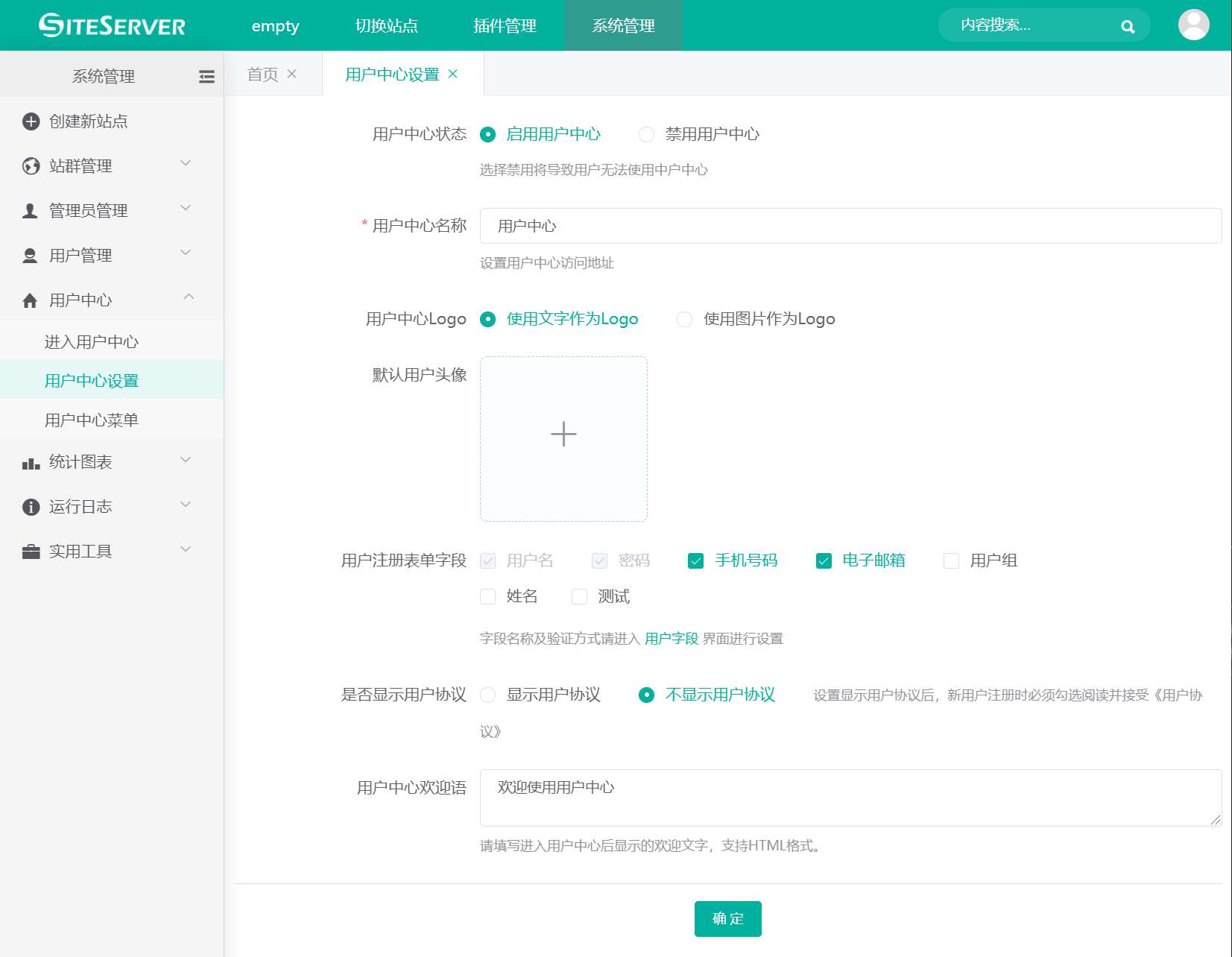Click the briefcase icon for 实用工具

pos(31,552)
